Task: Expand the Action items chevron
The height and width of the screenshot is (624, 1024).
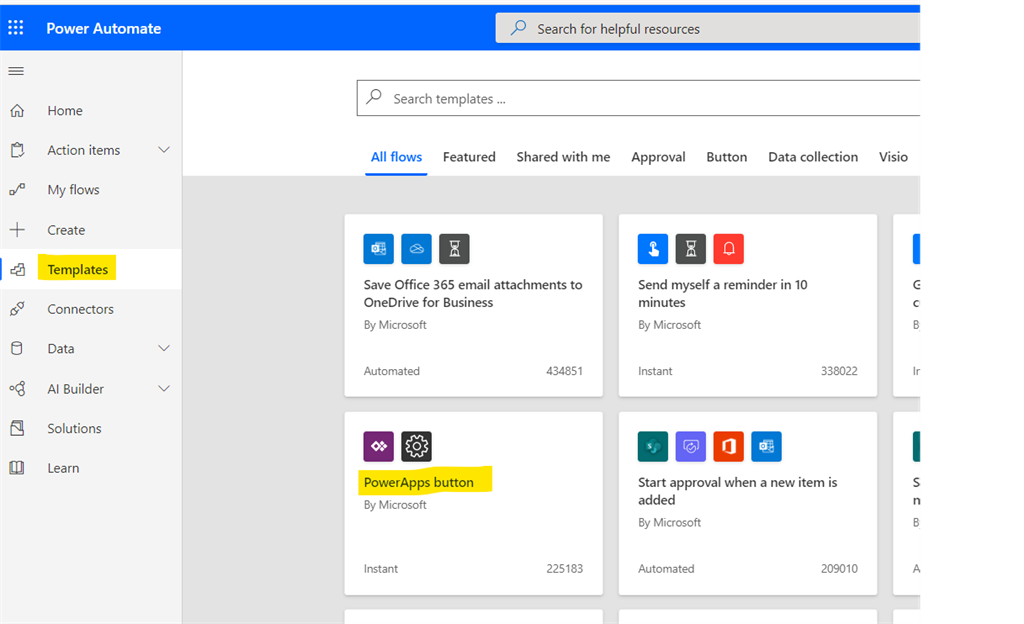Action: [x=164, y=150]
